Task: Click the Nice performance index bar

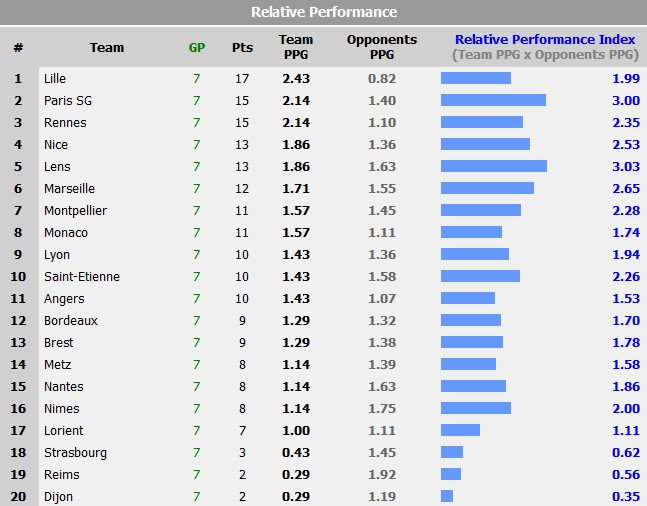Action: point(485,145)
